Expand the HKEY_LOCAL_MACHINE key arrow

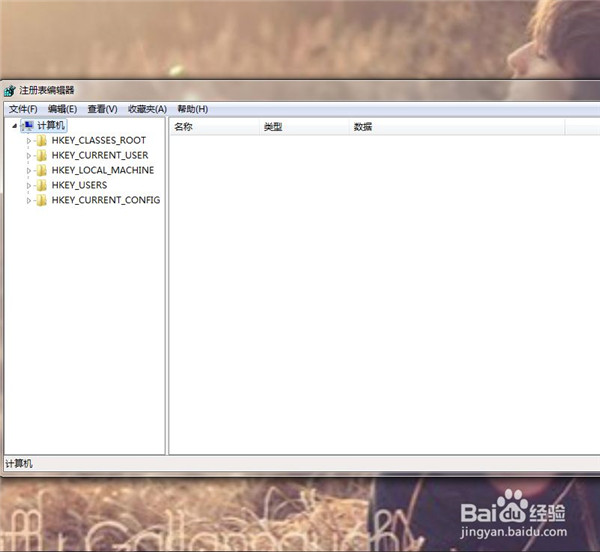point(29,171)
